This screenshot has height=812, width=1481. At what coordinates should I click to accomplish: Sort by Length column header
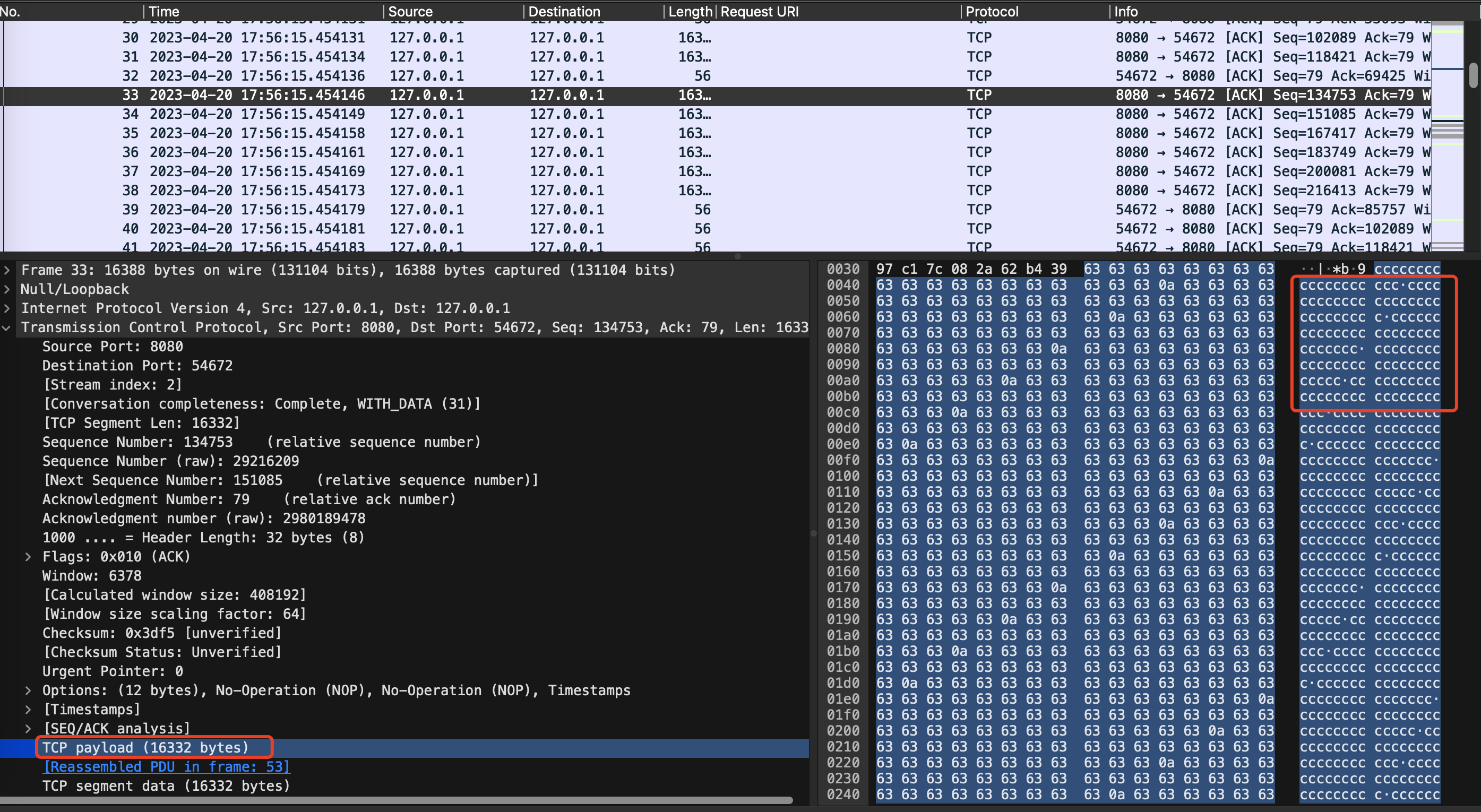point(690,12)
